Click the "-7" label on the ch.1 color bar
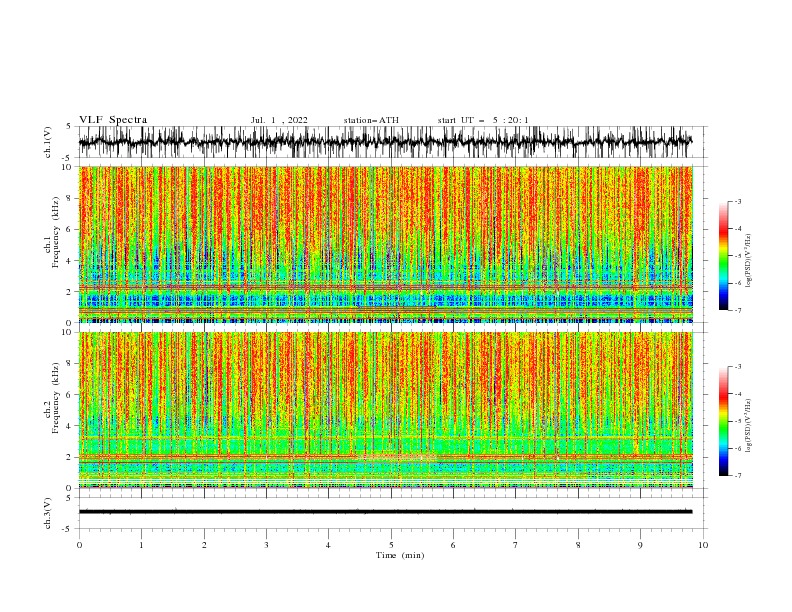The height and width of the screenshot is (612, 792). pos(737,310)
